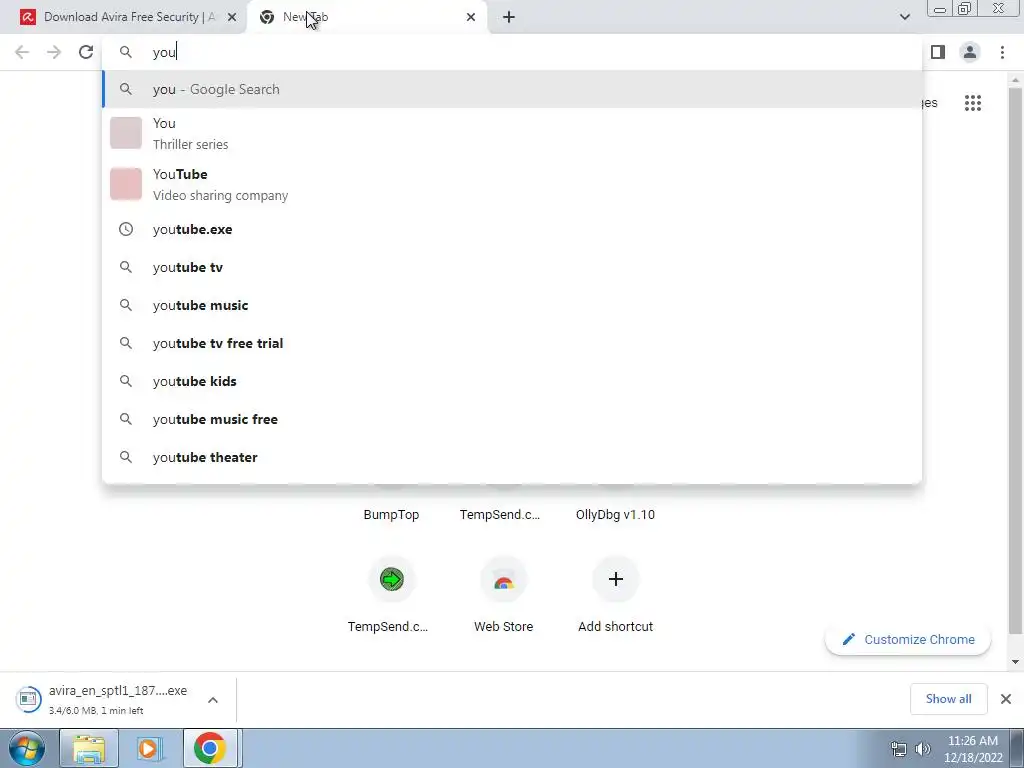Expand the tab search dropdown arrow

point(904,17)
